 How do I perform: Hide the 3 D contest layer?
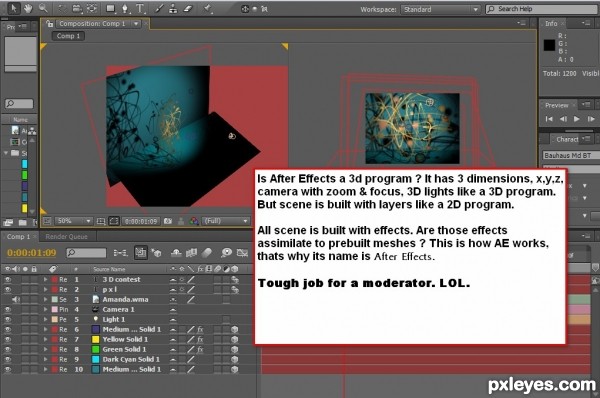point(8,280)
